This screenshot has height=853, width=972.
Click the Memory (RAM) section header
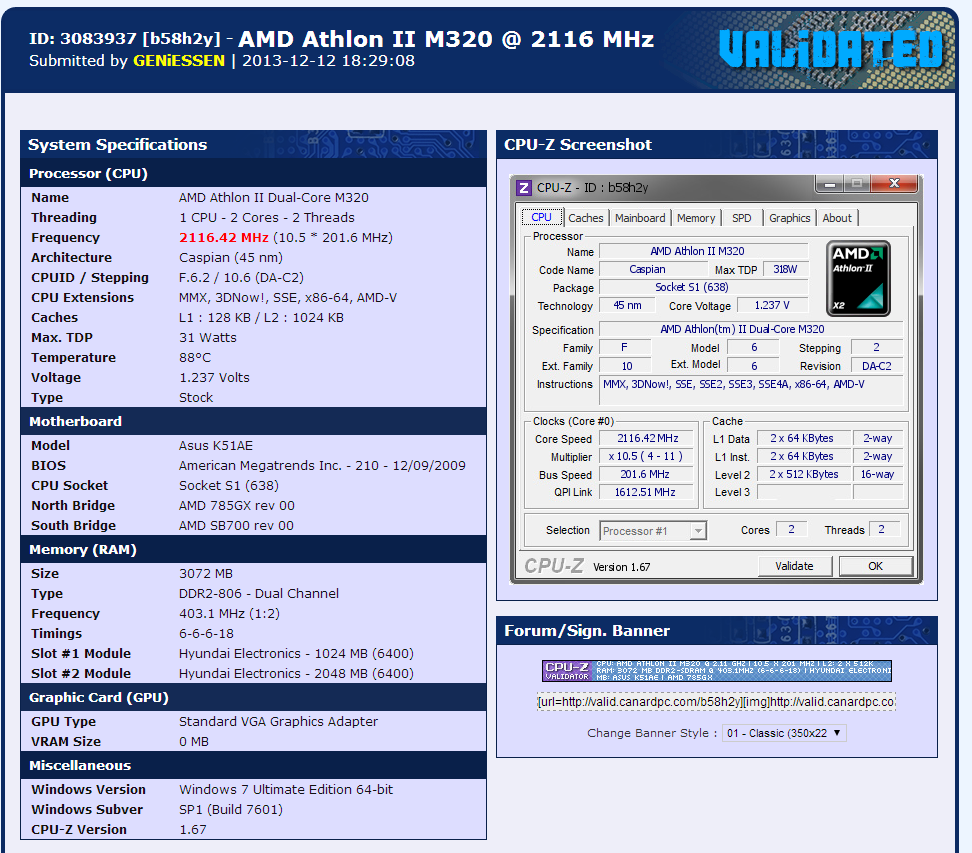pos(254,549)
